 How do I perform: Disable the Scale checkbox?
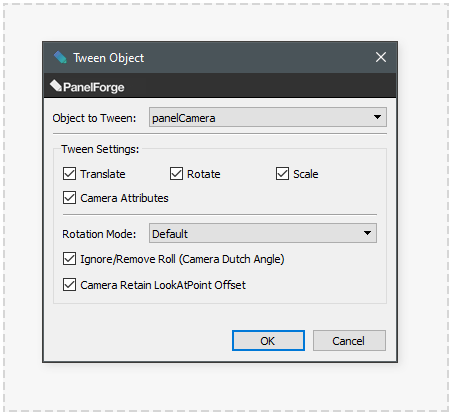282,174
